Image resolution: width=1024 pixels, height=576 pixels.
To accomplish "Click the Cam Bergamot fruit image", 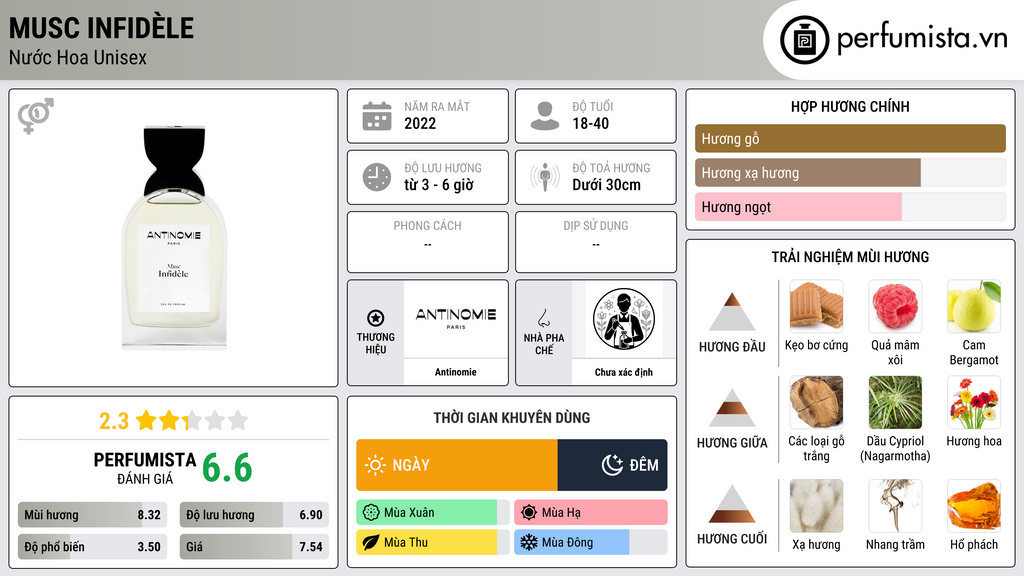I will [974, 306].
